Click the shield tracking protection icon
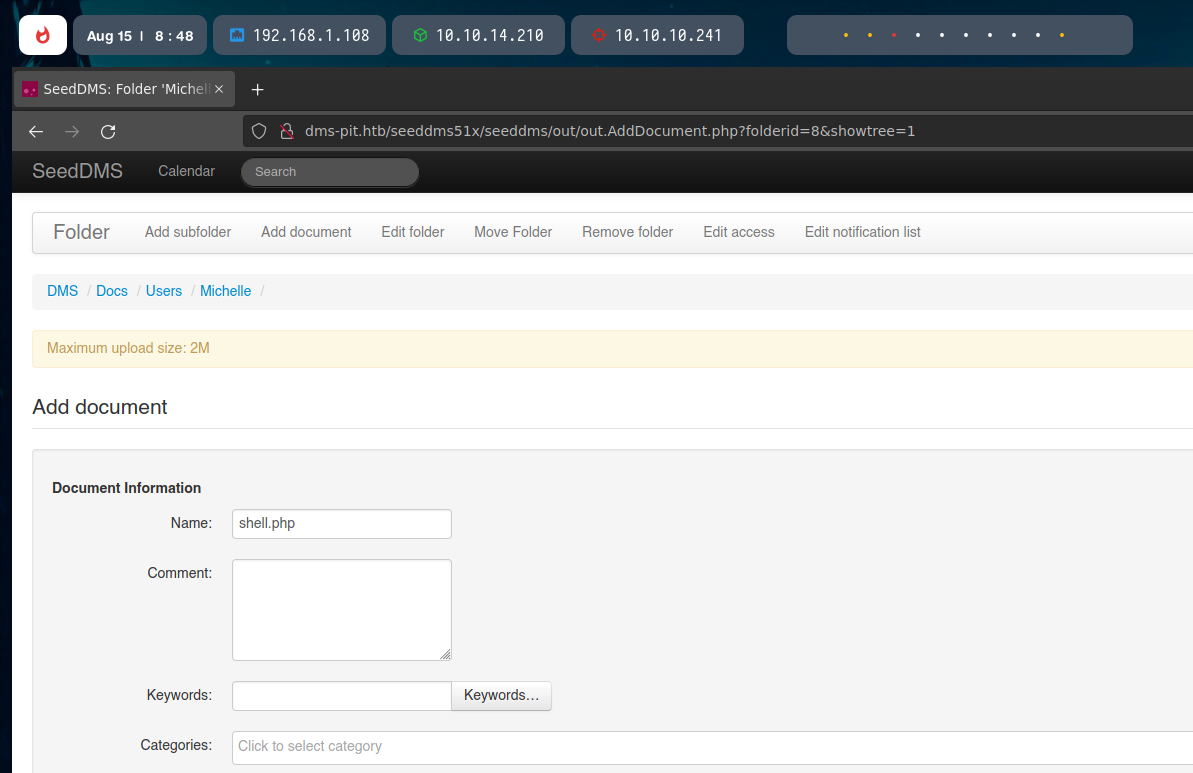The image size is (1193, 773). (x=259, y=131)
